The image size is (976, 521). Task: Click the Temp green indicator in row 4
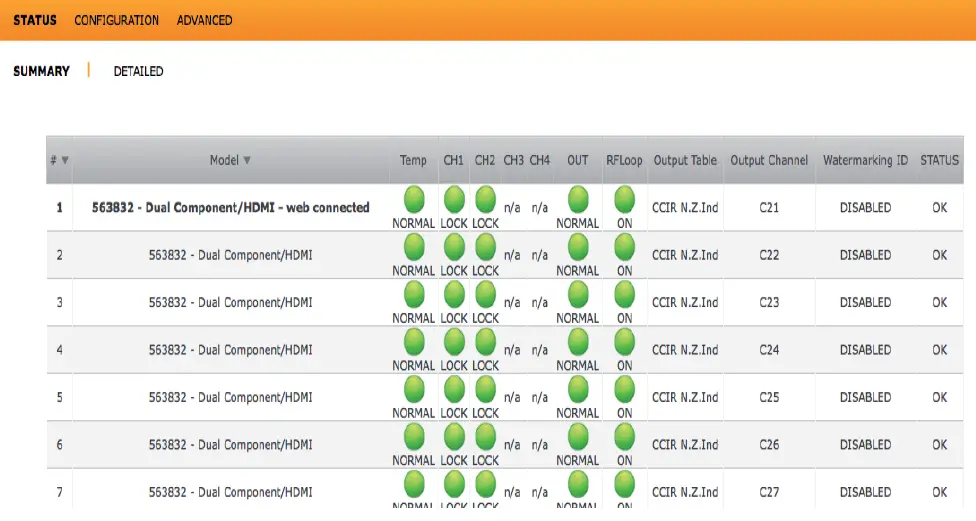414,342
